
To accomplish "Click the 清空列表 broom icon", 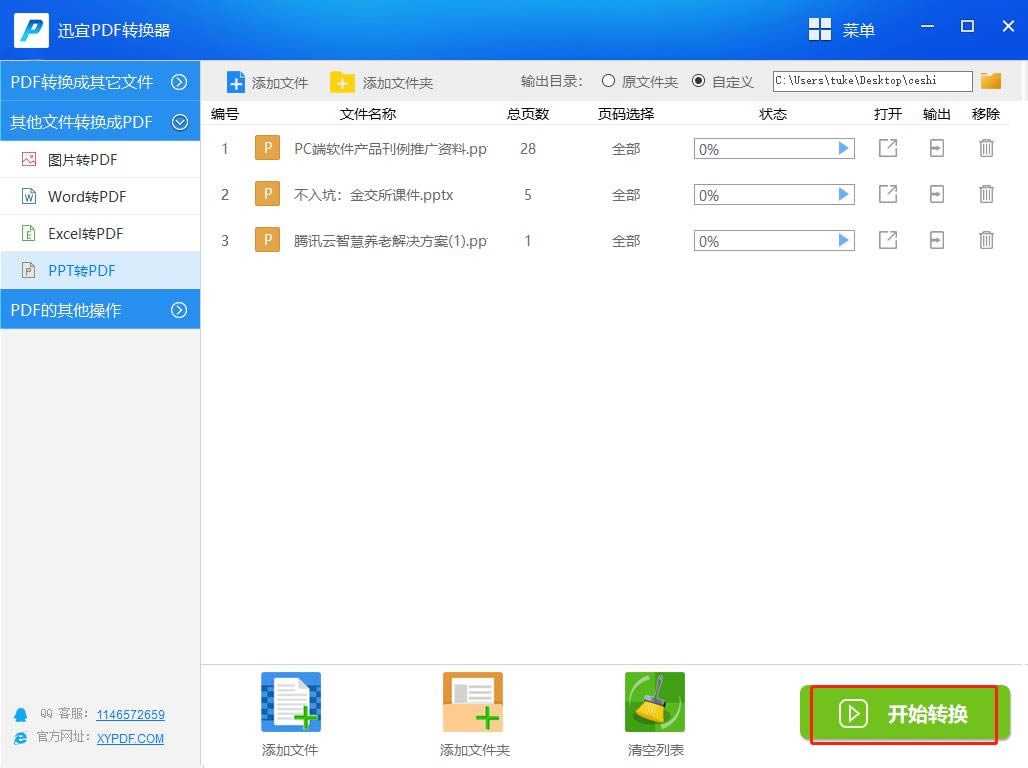I will click(x=655, y=702).
